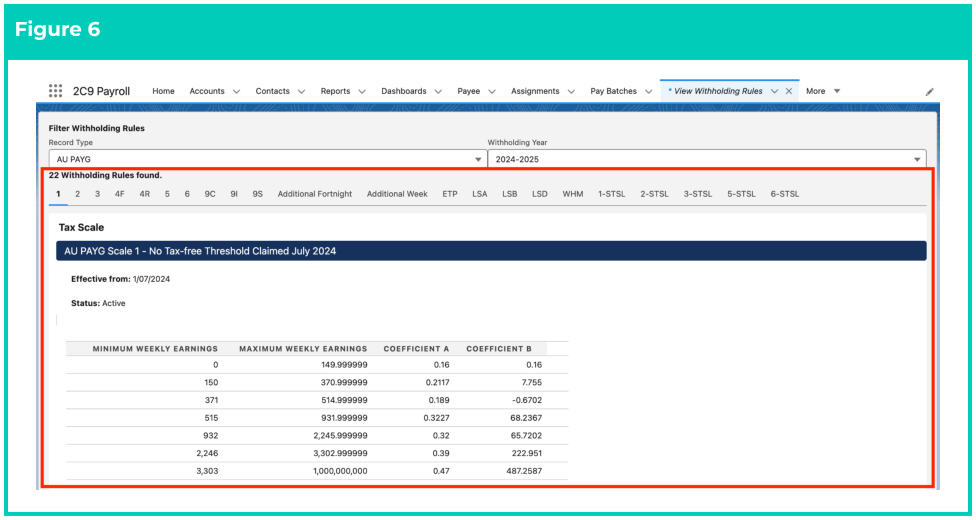976x520 pixels.
Task: Click the Coefficient A column header
Action: point(416,349)
